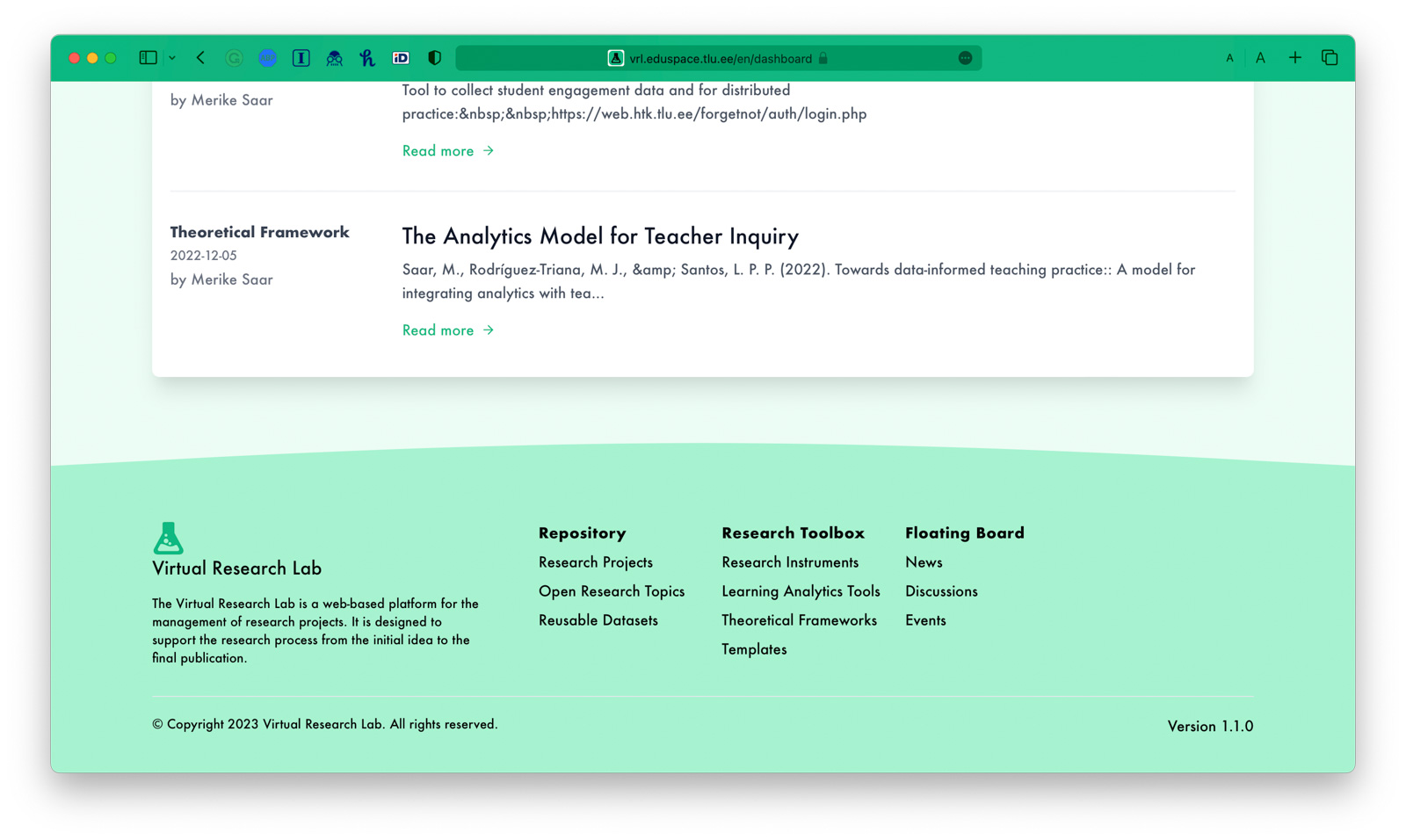Navigate back using the back arrow
Viewport: 1406px width, 840px height.
point(201,58)
